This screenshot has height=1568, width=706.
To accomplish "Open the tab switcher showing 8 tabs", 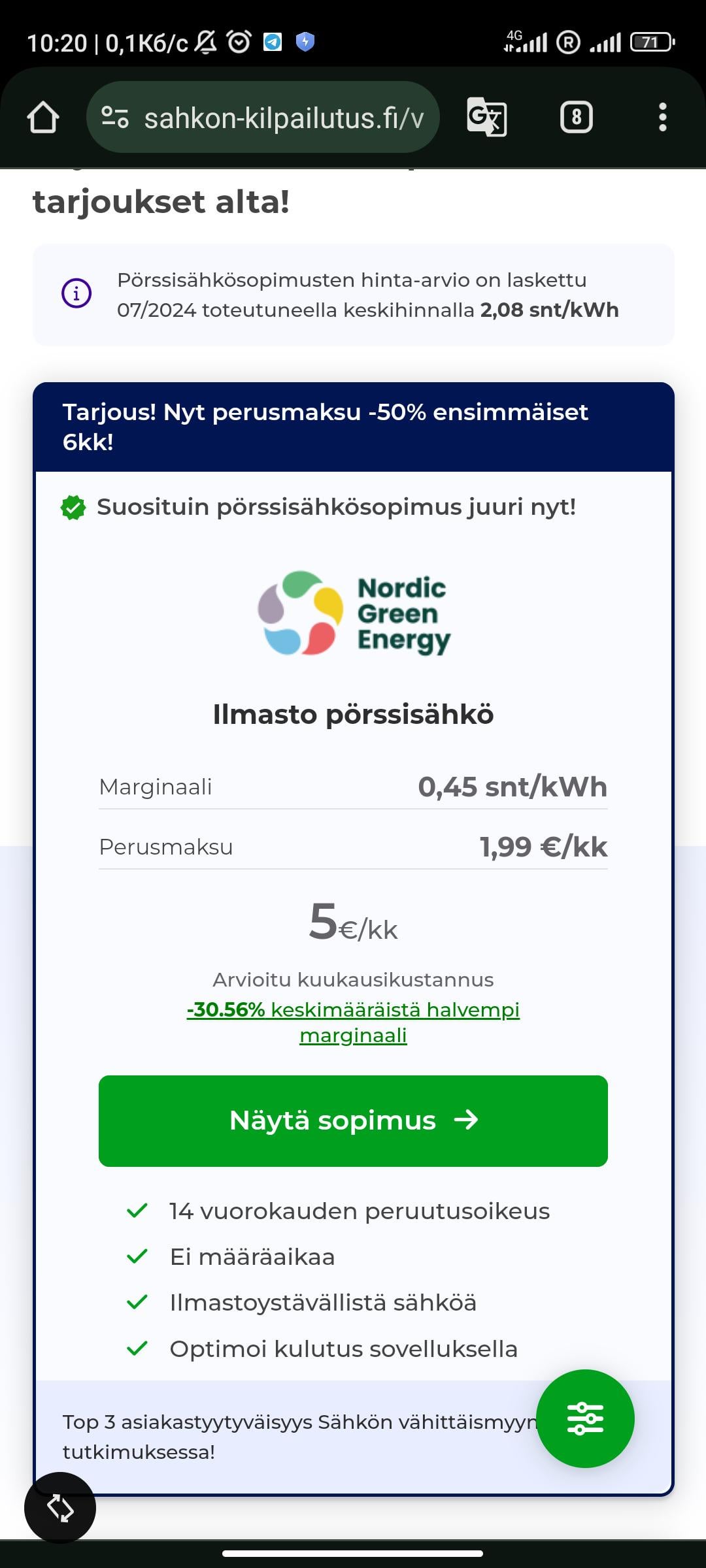I will click(576, 118).
